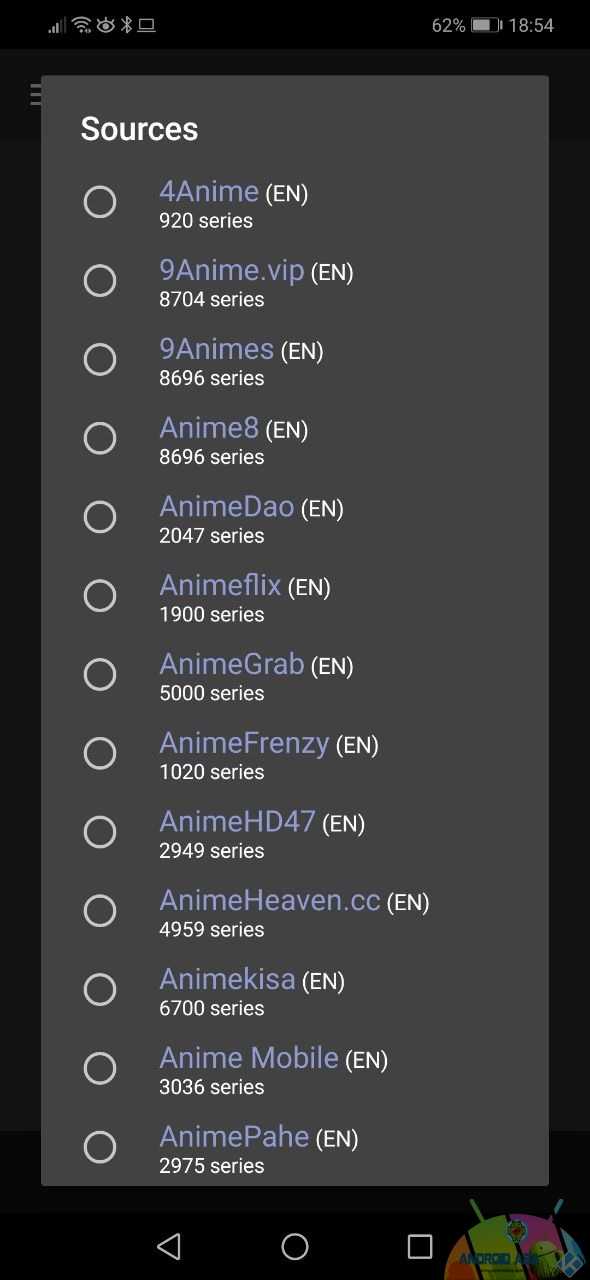Tap the AnimeFrenzy source name

[244, 743]
